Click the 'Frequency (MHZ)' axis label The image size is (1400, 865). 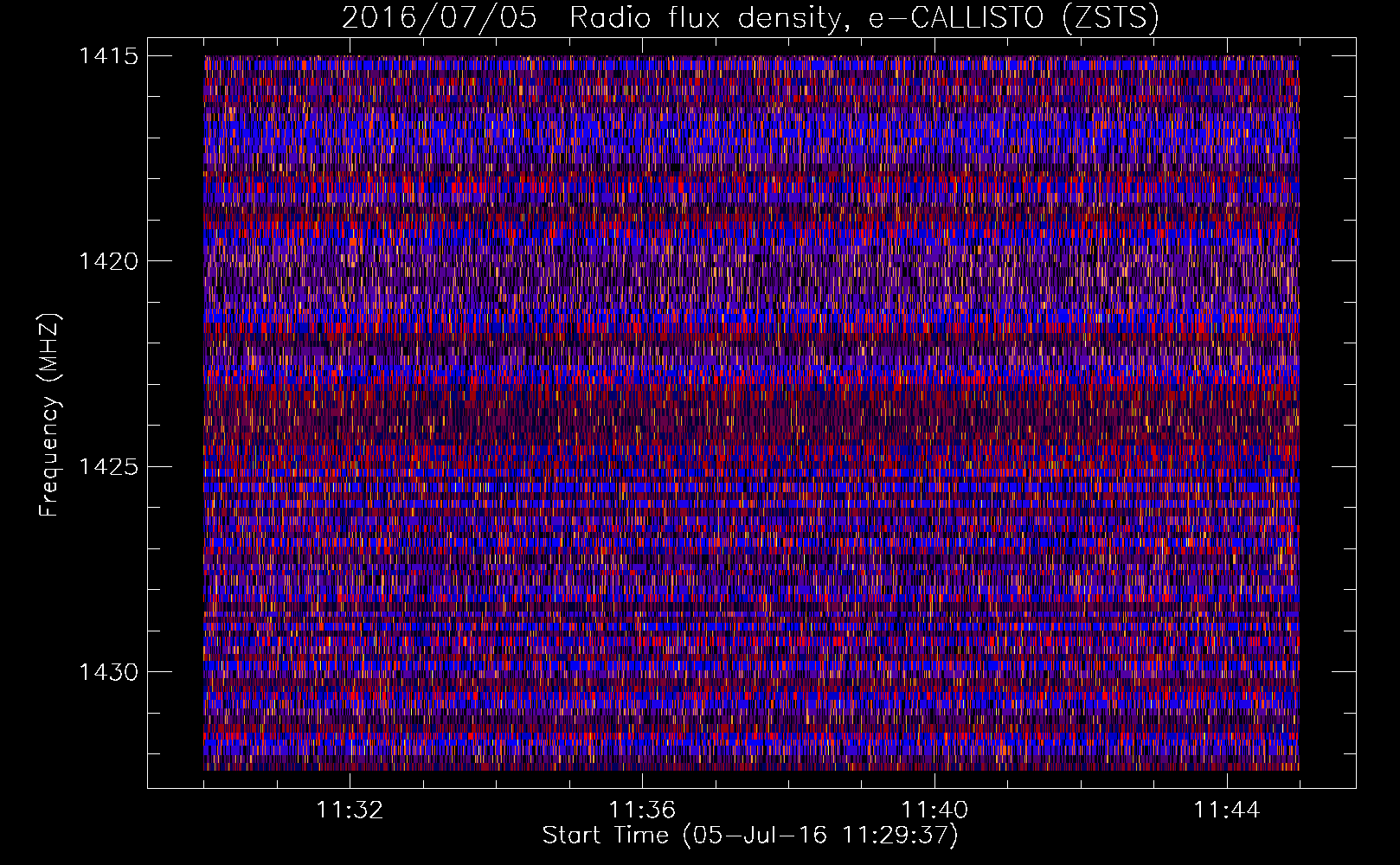[x=50, y=414]
